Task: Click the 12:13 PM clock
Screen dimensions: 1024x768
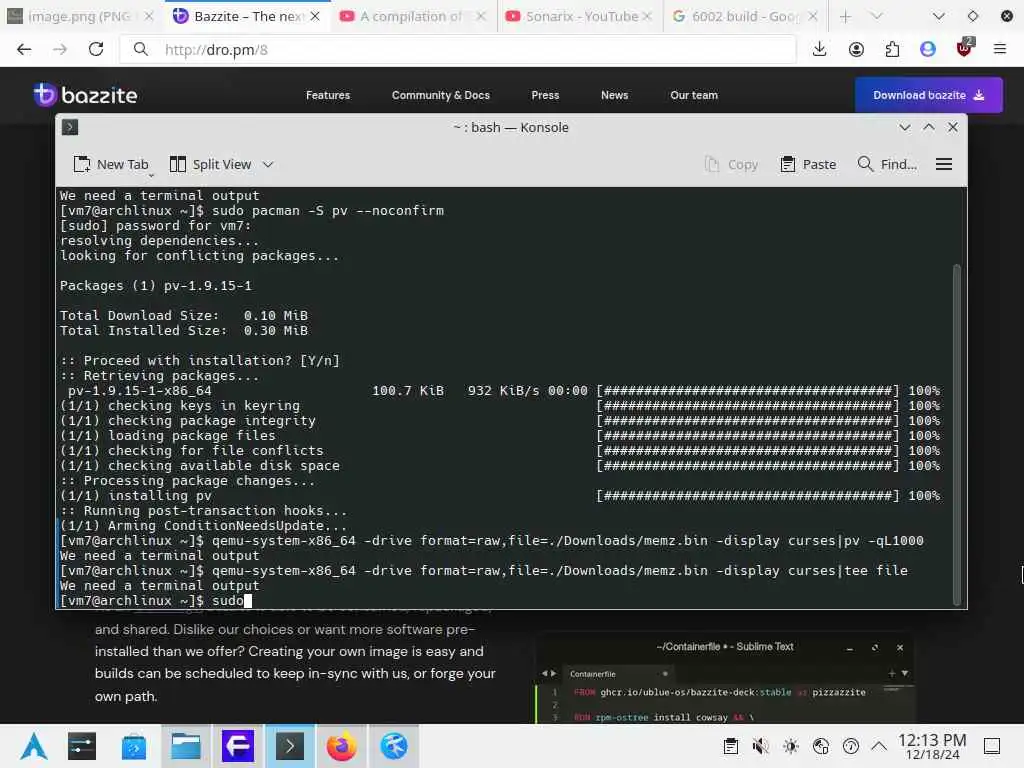Action: click(x=932, y=746)
